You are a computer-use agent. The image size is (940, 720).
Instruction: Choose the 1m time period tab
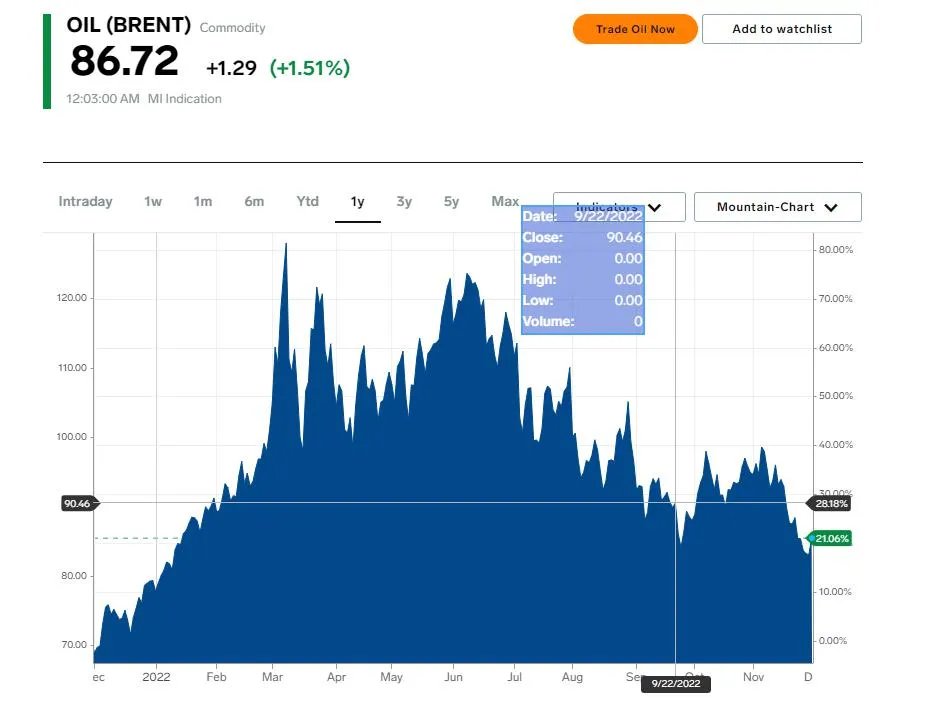pyautogui.click(x=203, y=202)
